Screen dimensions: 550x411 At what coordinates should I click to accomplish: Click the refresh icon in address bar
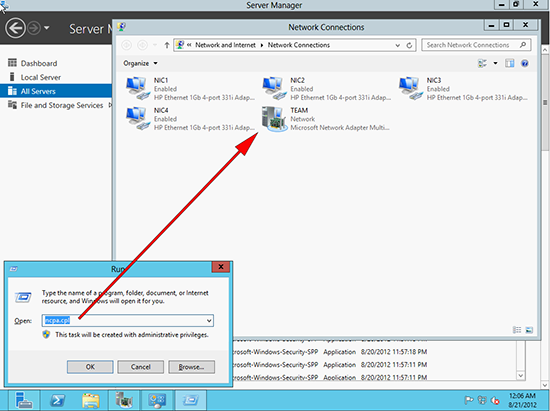(x=409, y=45)
